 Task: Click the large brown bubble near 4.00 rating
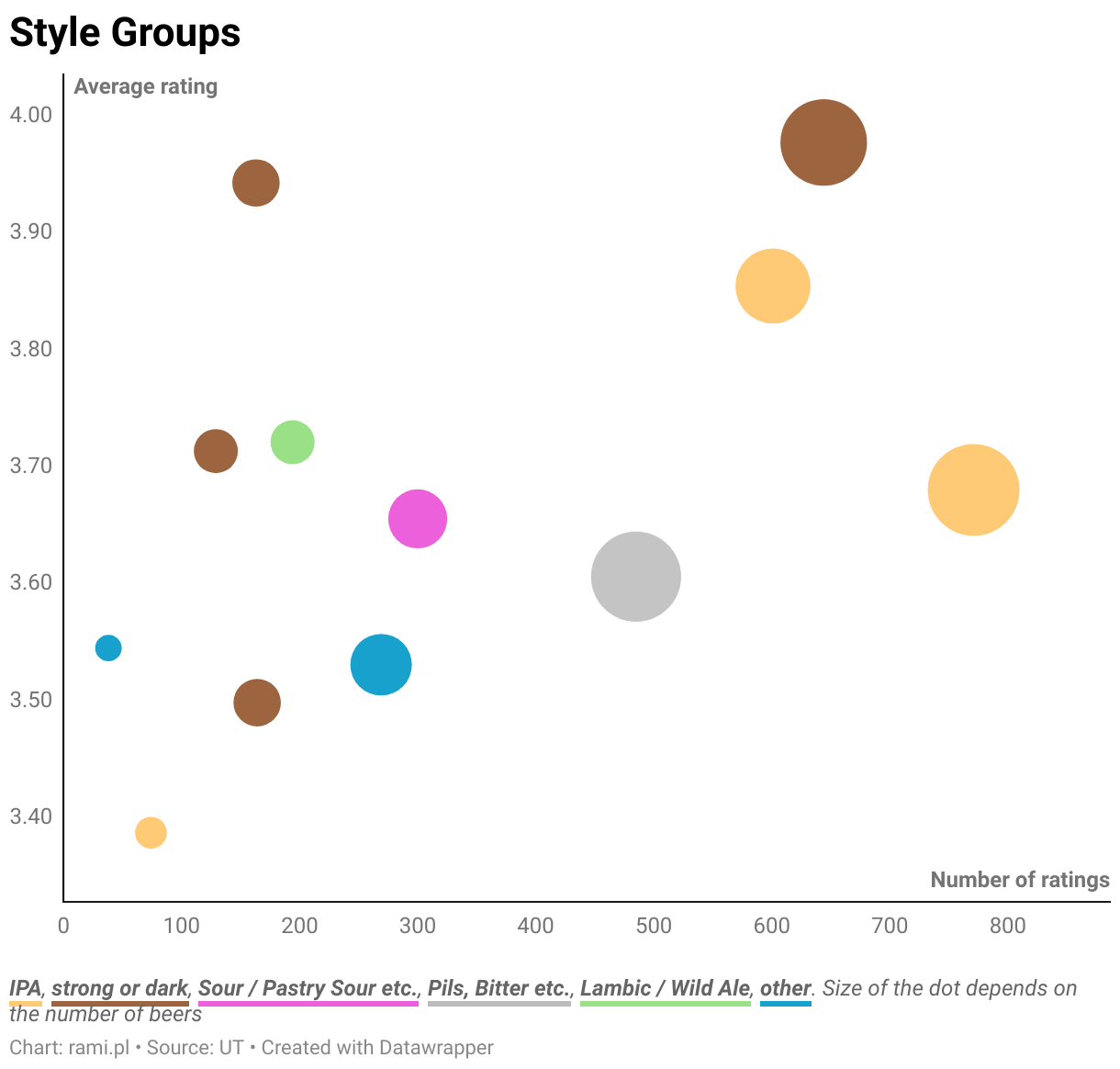click(823, 142)
